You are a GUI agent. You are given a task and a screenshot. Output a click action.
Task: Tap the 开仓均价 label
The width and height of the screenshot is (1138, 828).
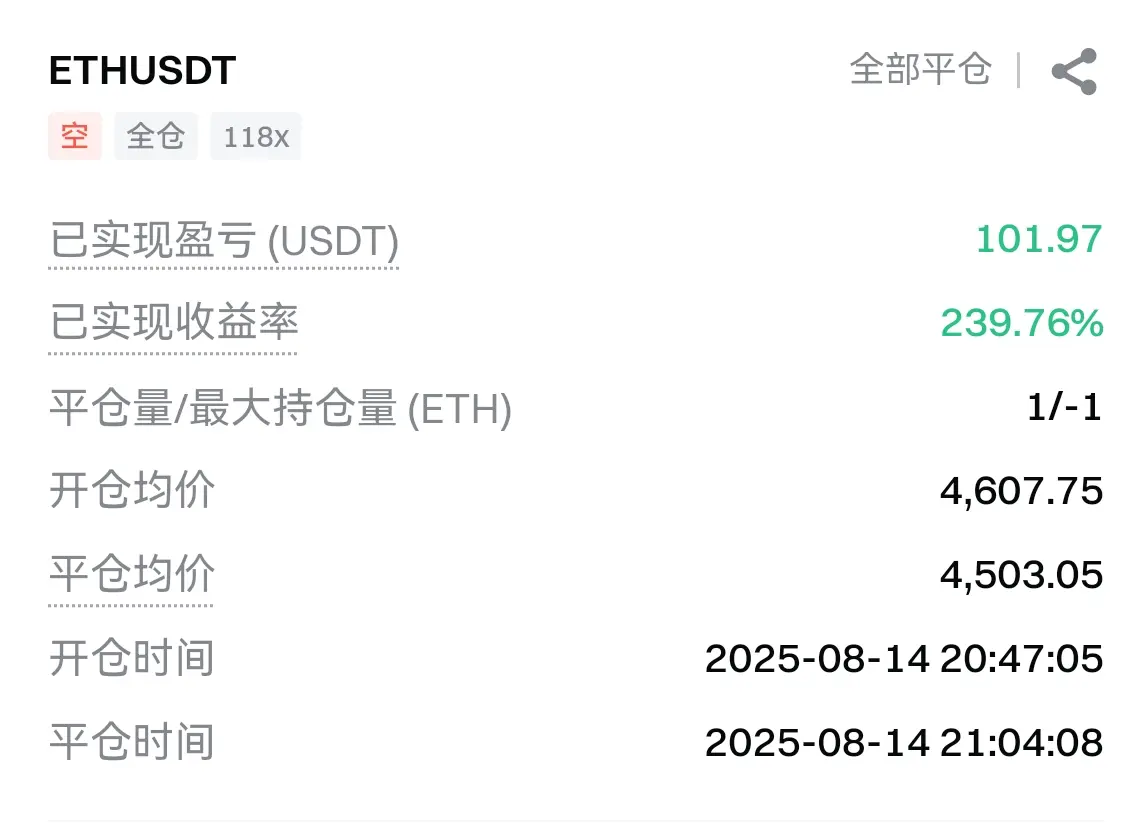131,491
